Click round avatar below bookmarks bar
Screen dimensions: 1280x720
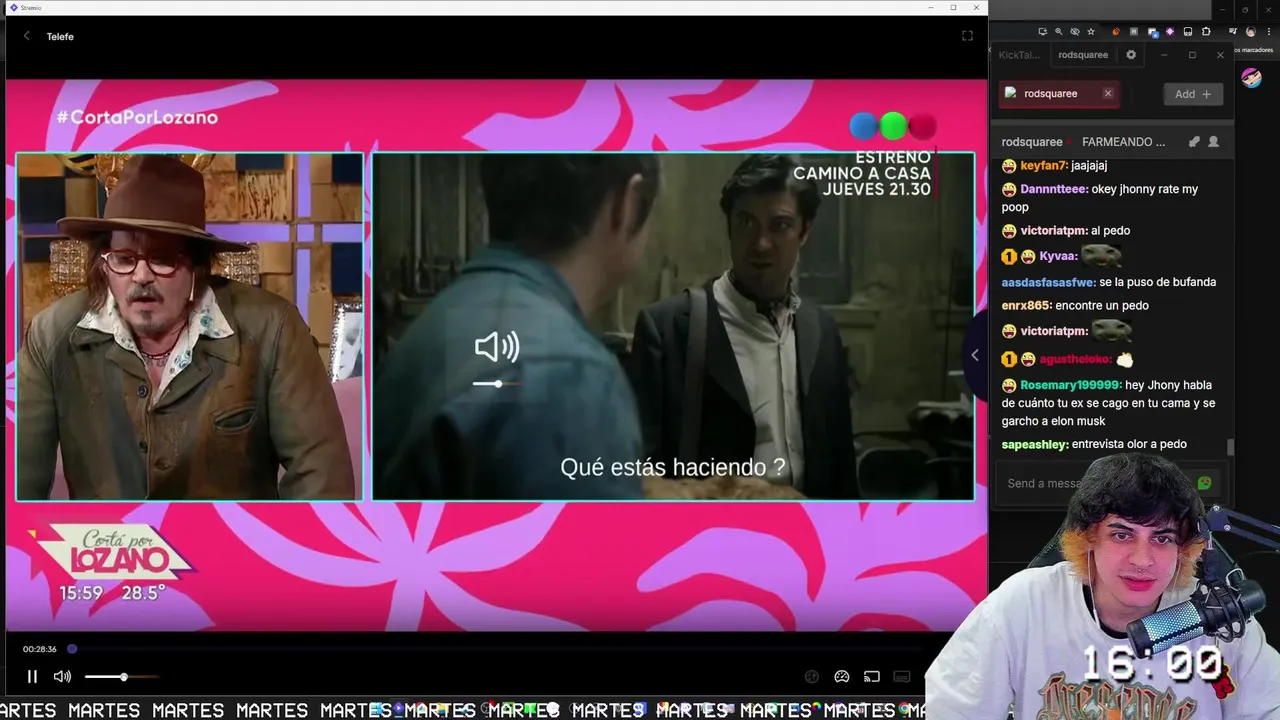tap(1251, 78)
